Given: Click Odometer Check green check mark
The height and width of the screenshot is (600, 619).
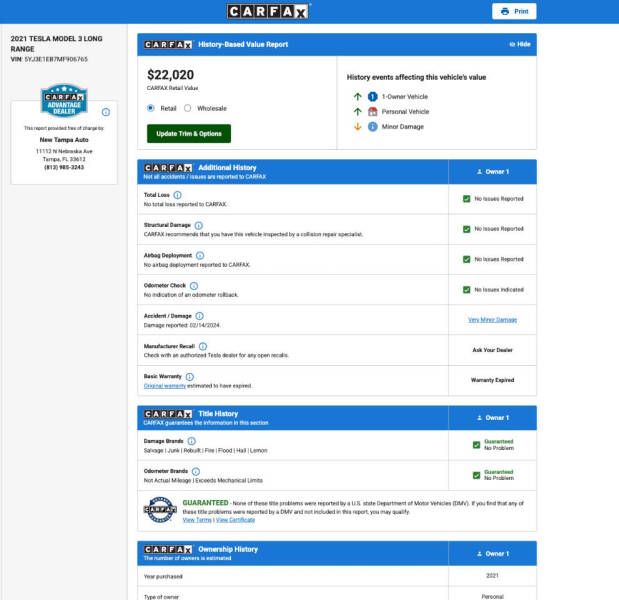Looking at the screenshot, I should [x=467, y=290].
